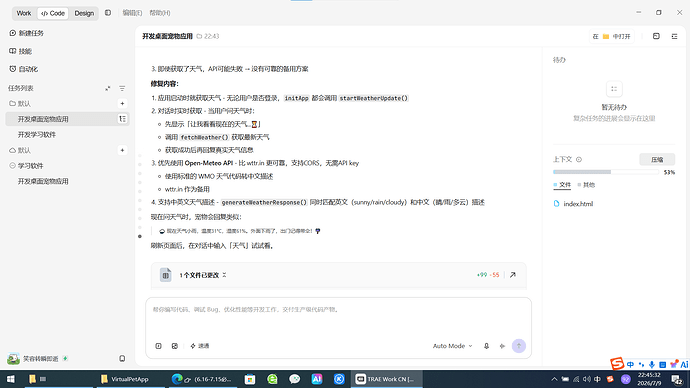Screen dimensions: 690x388
Task: Open the Auto Mode dropdown
Action: [x=452, y=346]
